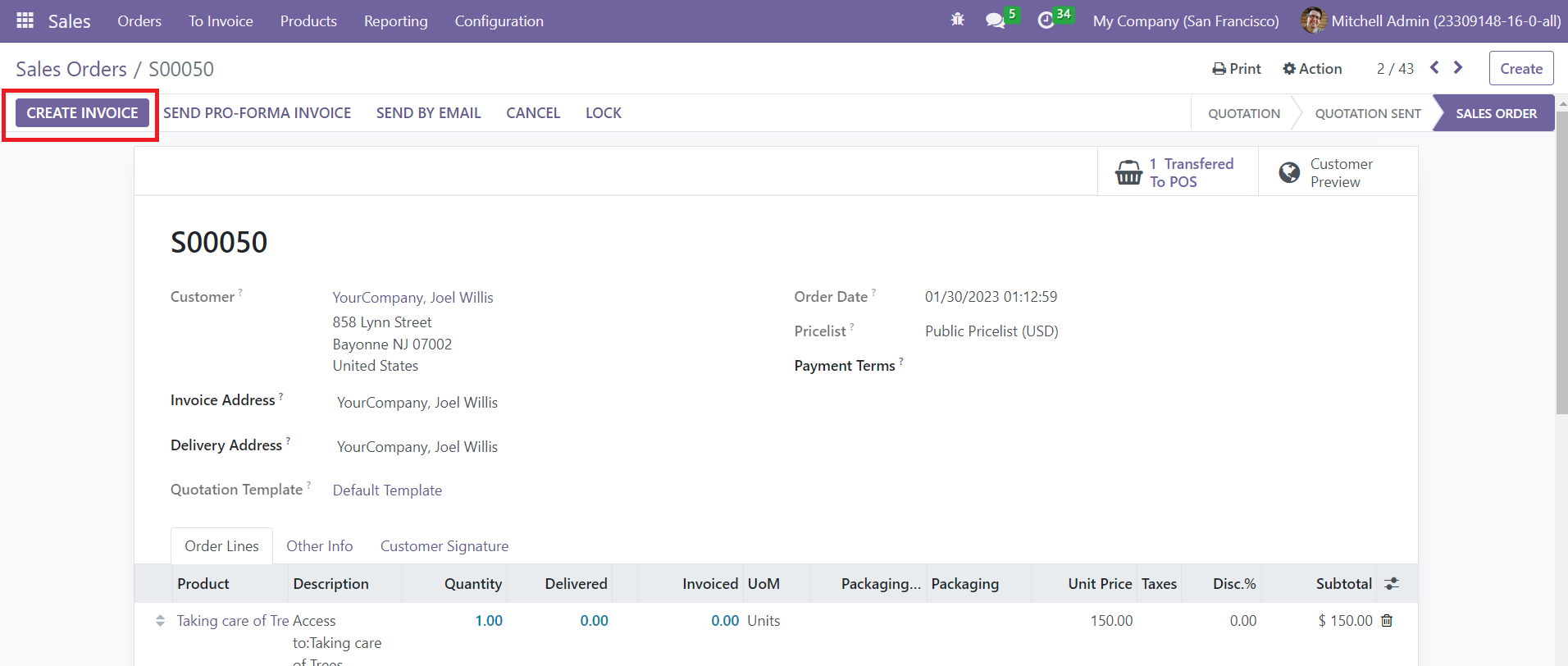Open Transfered To POS basket button
The height and width of the screenshot is (666, 1568).
[x=1178, y=172]
